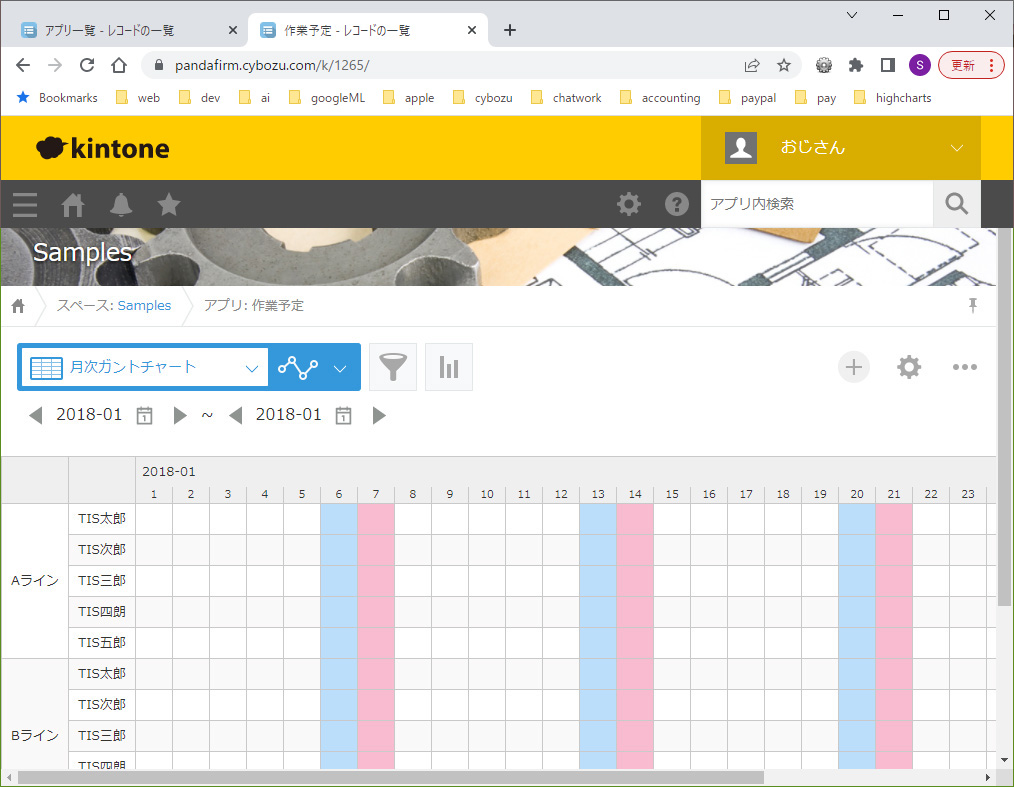Click the スペース: Samples breadcrumb link
The height and width of the screenshot is (787, 1014).
pyautogui.click(x=114, y=306)
